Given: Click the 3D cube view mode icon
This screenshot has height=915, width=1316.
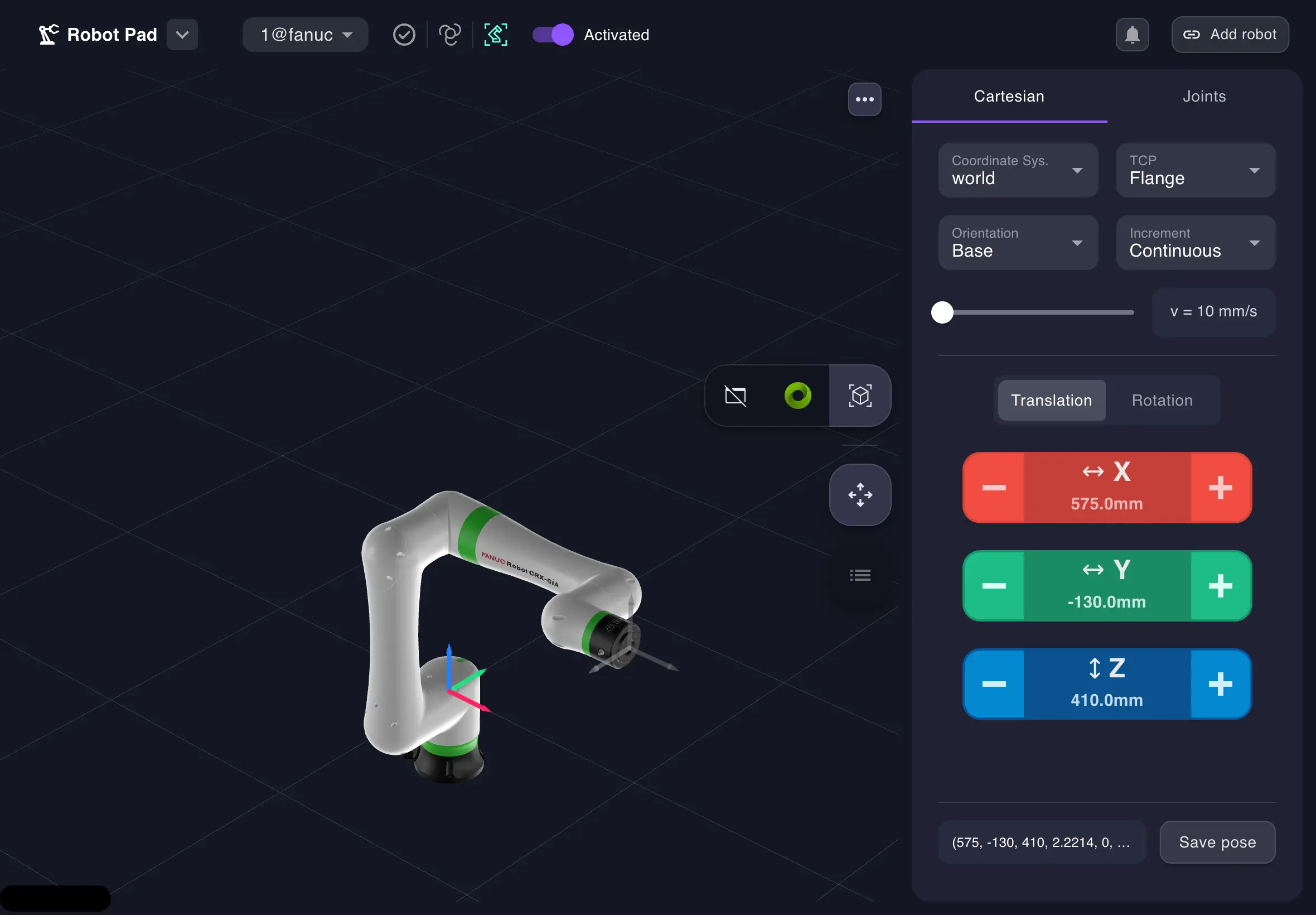Looking at the screenshot, I should point(860,395).
